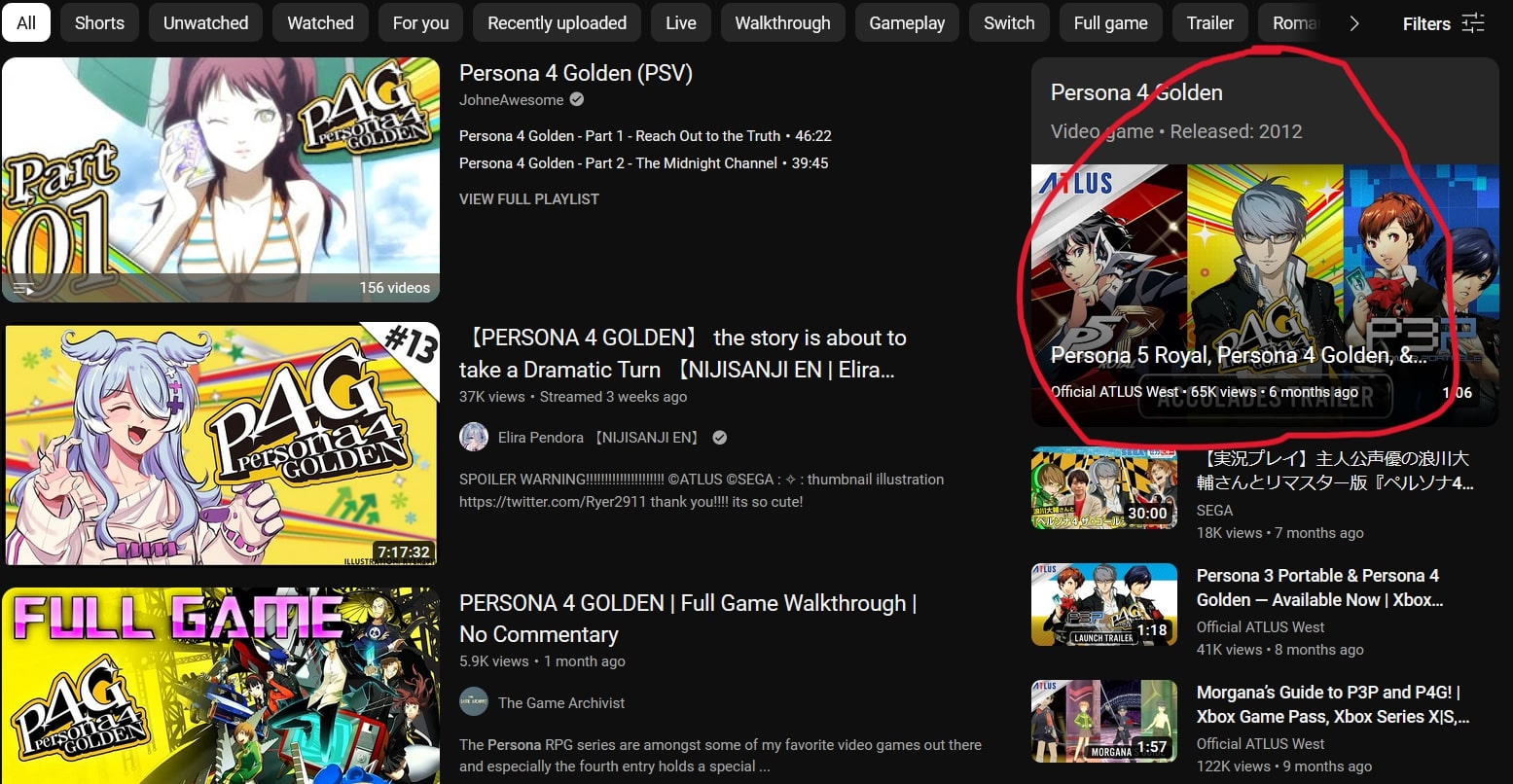Click 5.9K views 1 month ago text
1513x784 pixels.
point(542,660)
